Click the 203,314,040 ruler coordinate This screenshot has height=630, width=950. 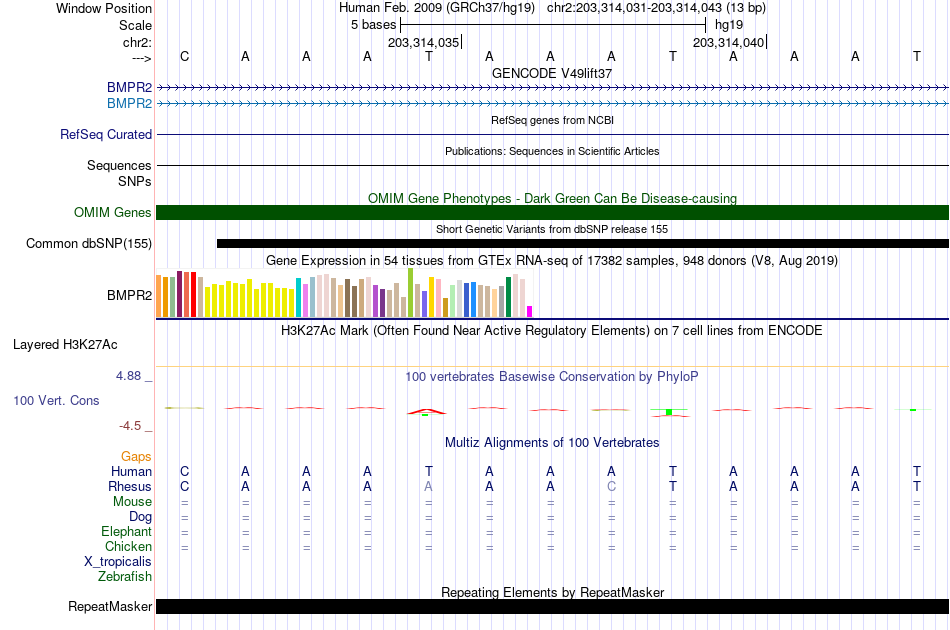[x=728, y=42]
